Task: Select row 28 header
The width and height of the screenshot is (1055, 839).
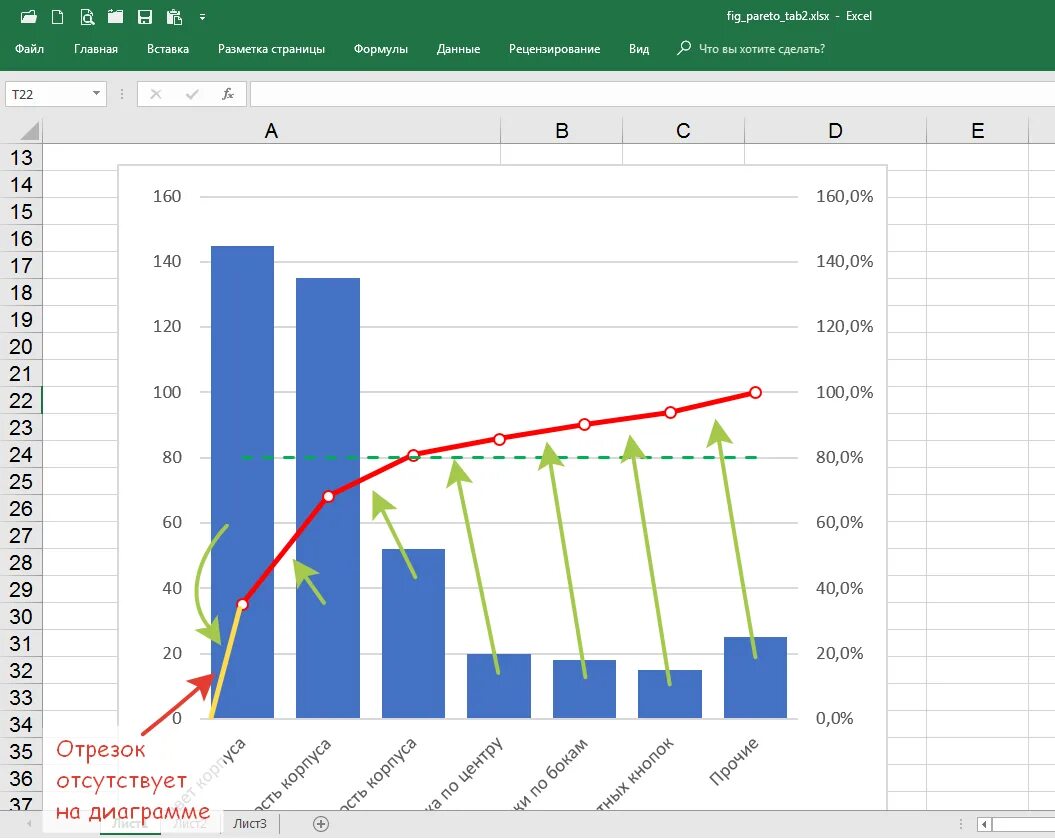Action: pyautogui.click(x=21, y=562)
